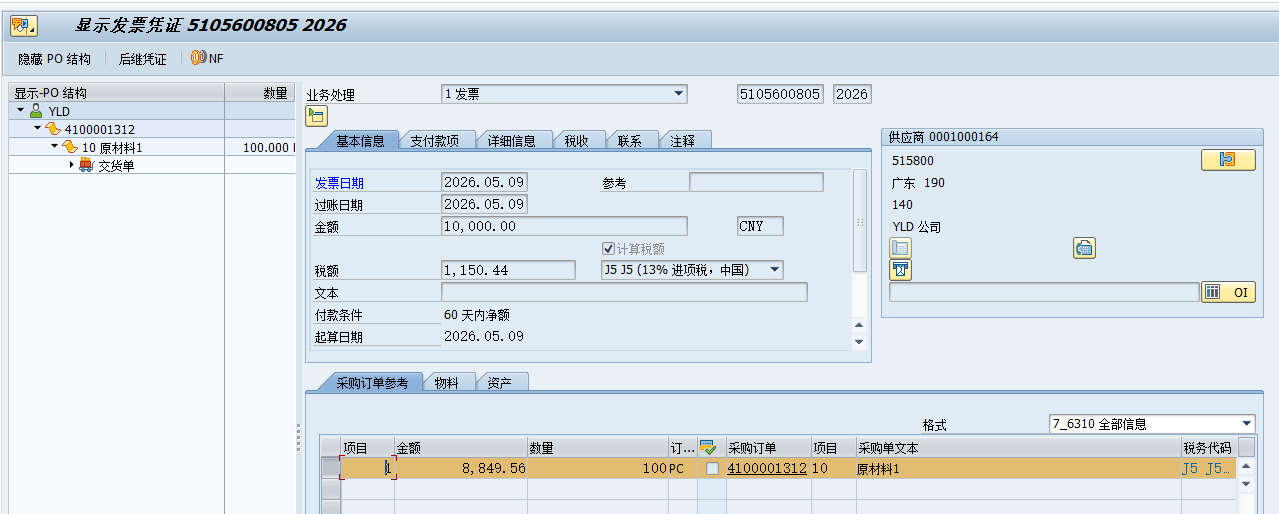Open the 注释 tab

tap(683, 141)
